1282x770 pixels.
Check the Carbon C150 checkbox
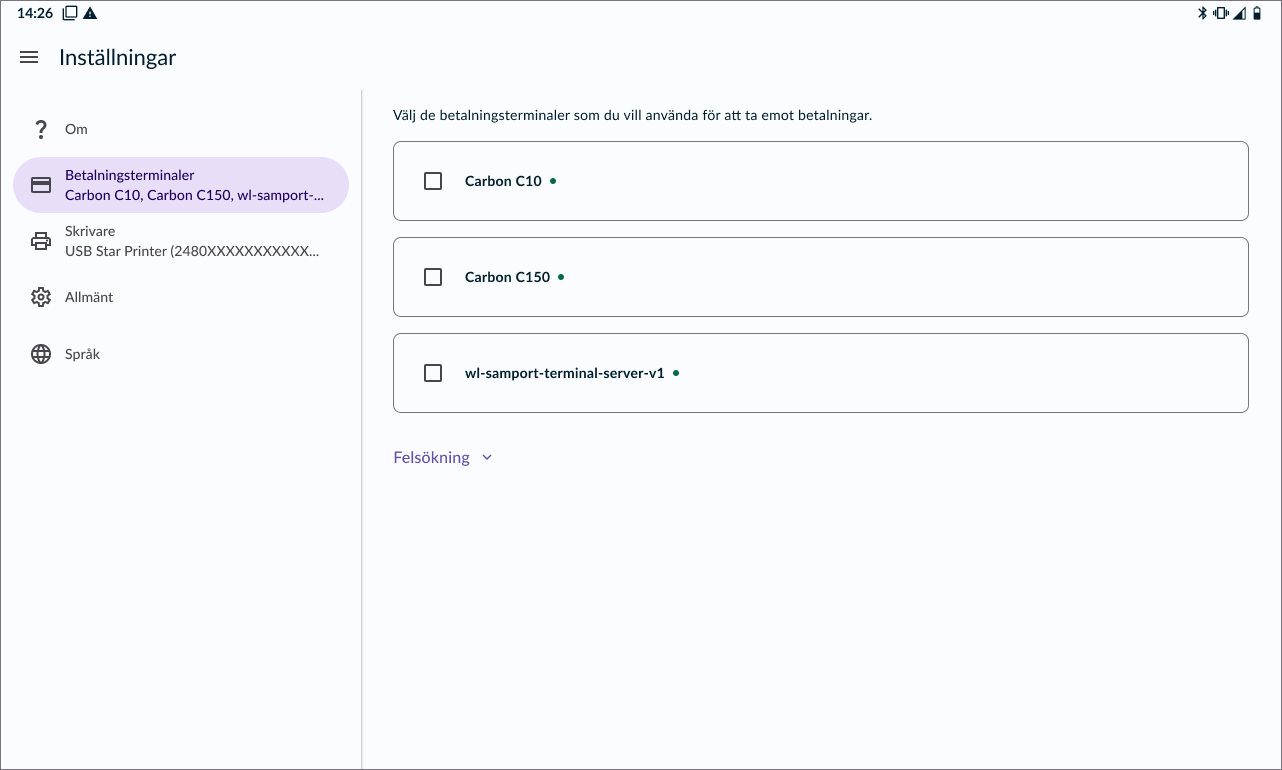click(x=433, y=277)
